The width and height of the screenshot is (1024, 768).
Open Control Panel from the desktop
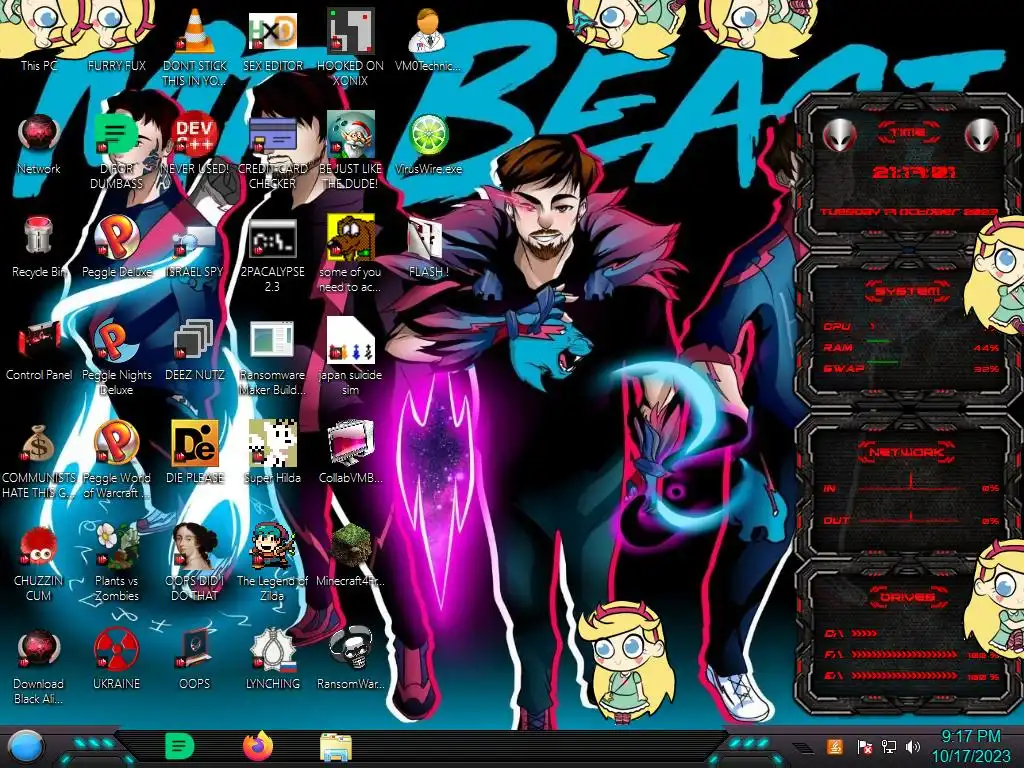pyautogui.click(x=39, y=349)
